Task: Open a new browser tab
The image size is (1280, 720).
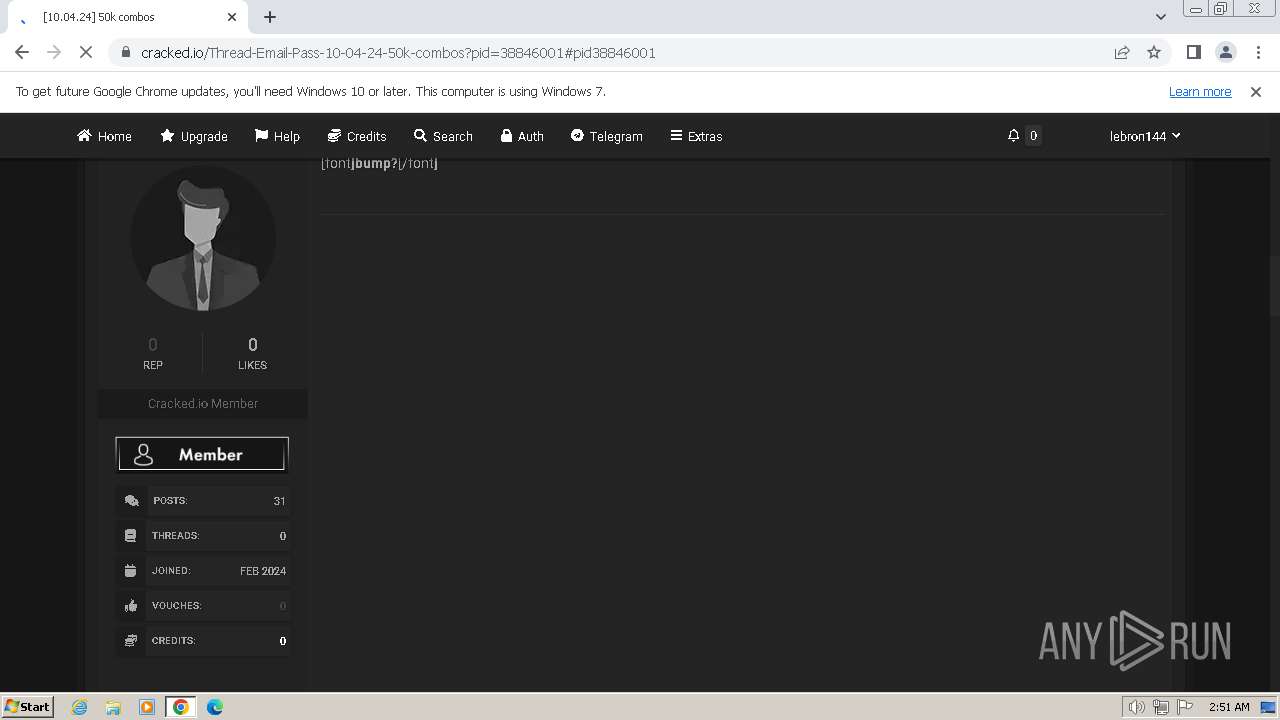Action: [x=270, y=17]
